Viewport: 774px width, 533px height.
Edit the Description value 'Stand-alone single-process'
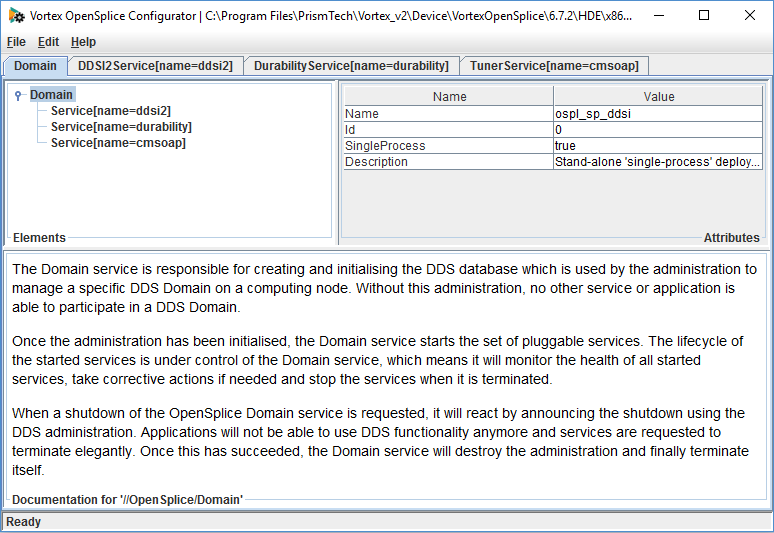[x=658, y=162]
